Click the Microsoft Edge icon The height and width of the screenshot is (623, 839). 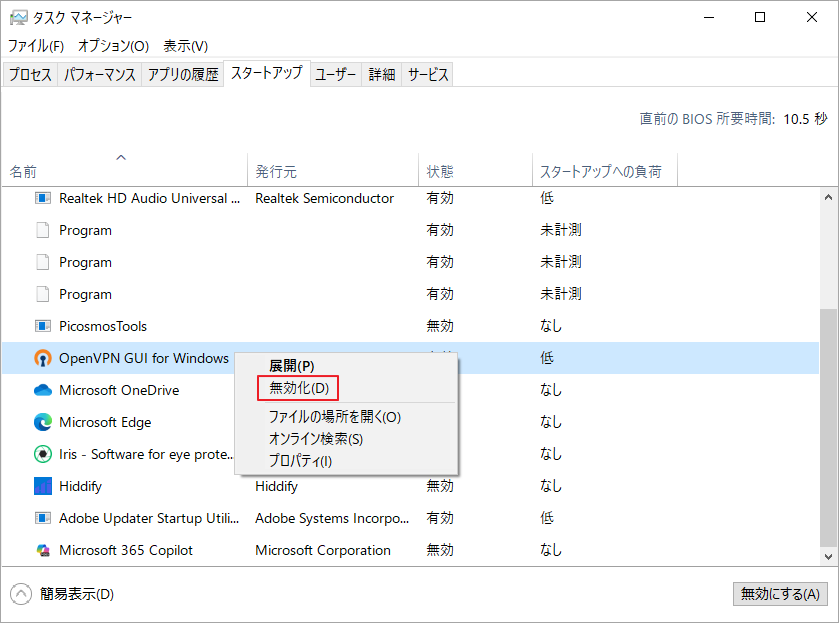pyautogui.click(x=43, y=422)
